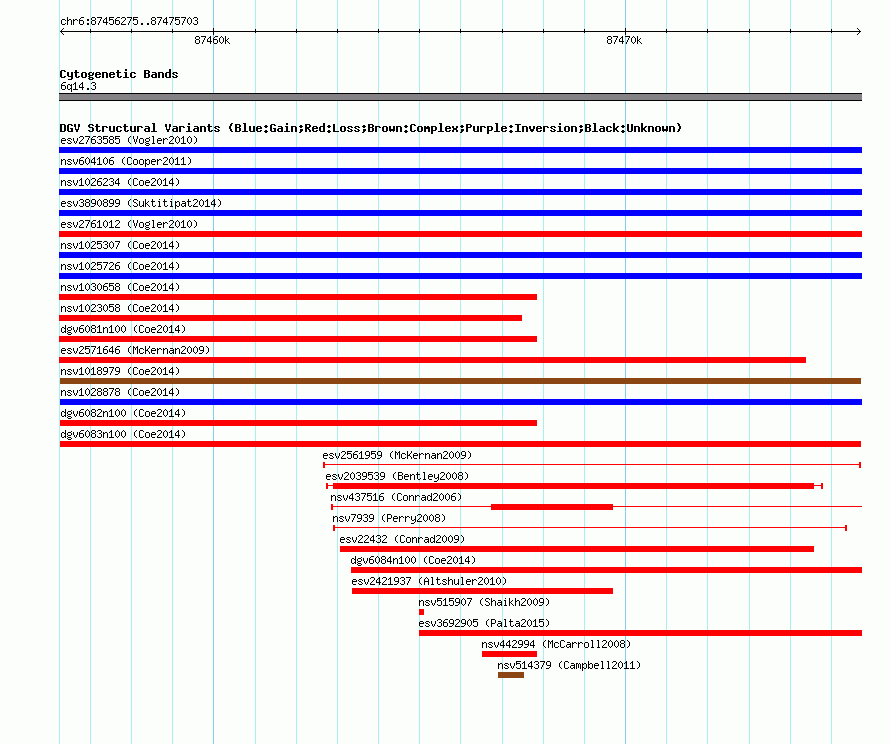Click the esv2571646 (McKernan2009) label

(135, 350)
